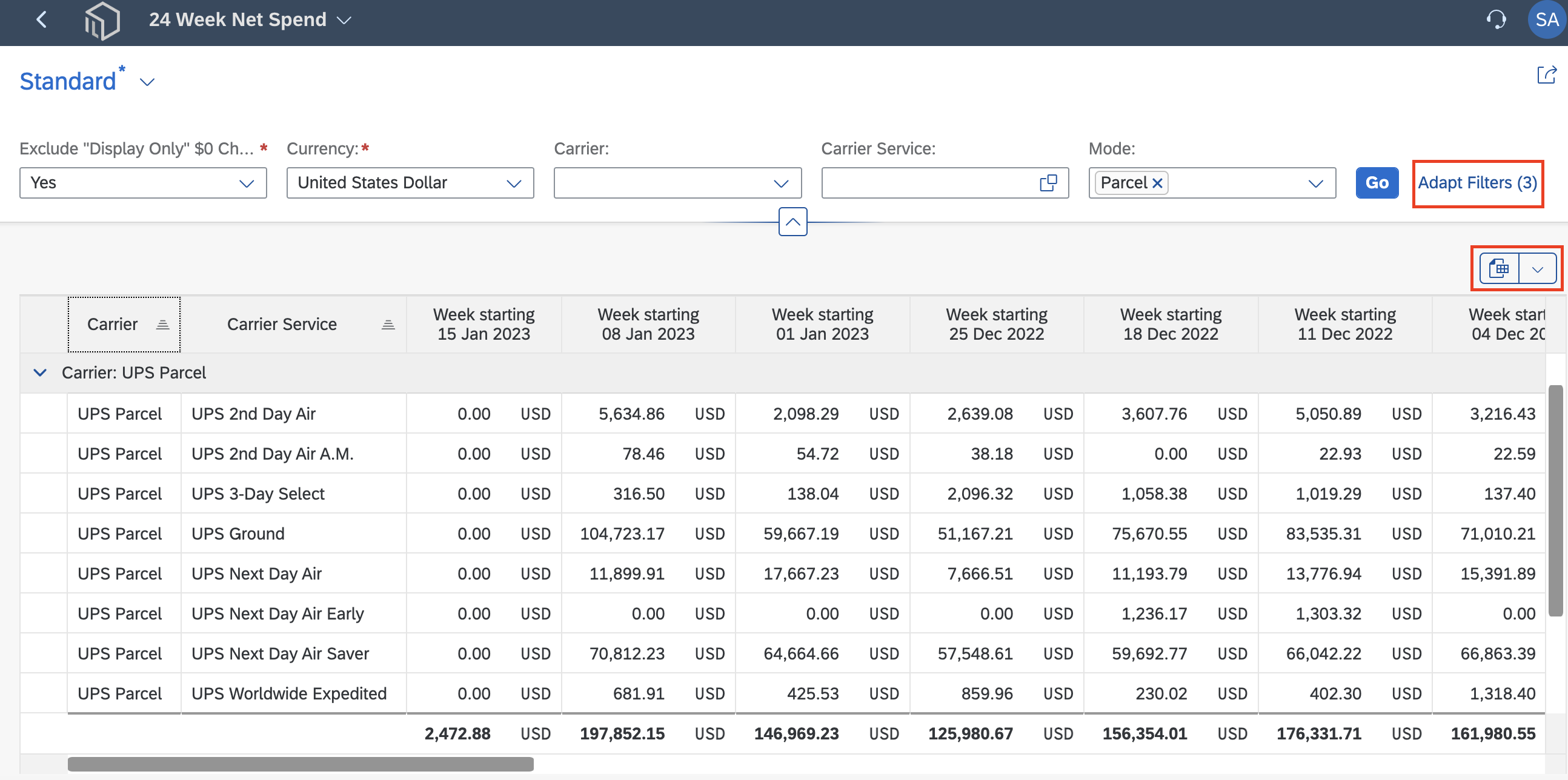Viewport: 1568px width, 780px height.
Task: Click the 1,236.17 Next Day Air Early value
Action: pyautogui.click(x=1154, y=613)
